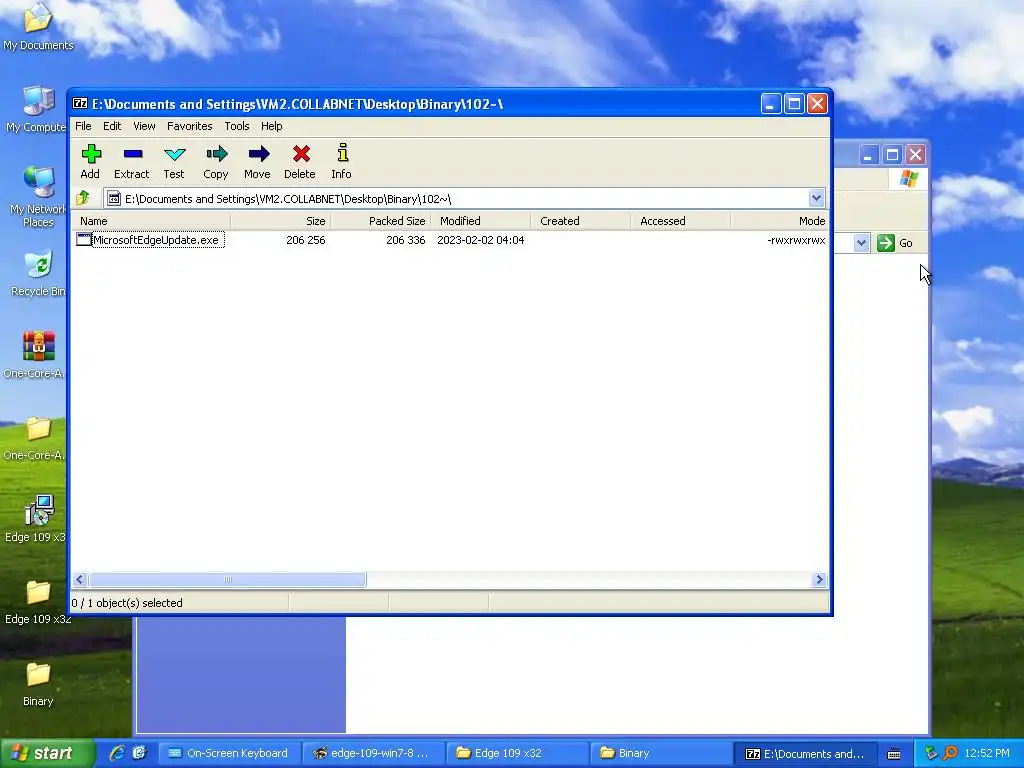Click the horizontal scrollbar right arrow

820,579
